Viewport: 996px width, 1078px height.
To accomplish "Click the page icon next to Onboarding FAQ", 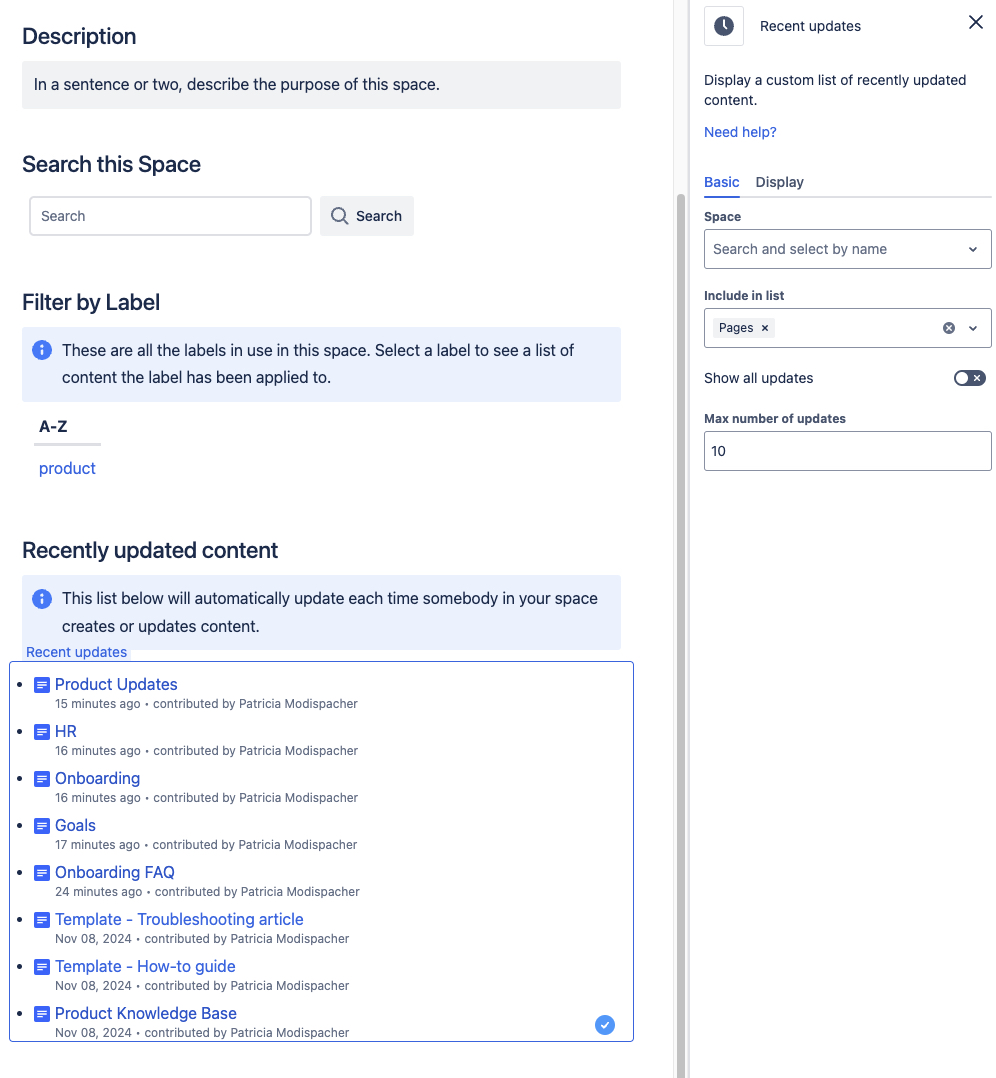I will pos(41,872).
